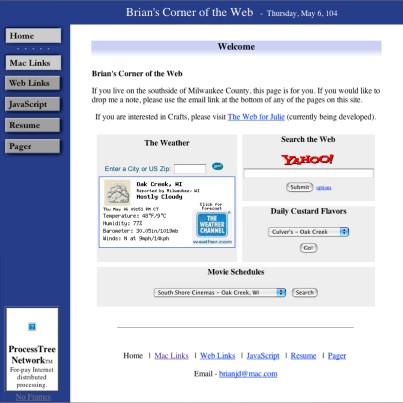Click the Yahoo search text field

coord(309,173)
